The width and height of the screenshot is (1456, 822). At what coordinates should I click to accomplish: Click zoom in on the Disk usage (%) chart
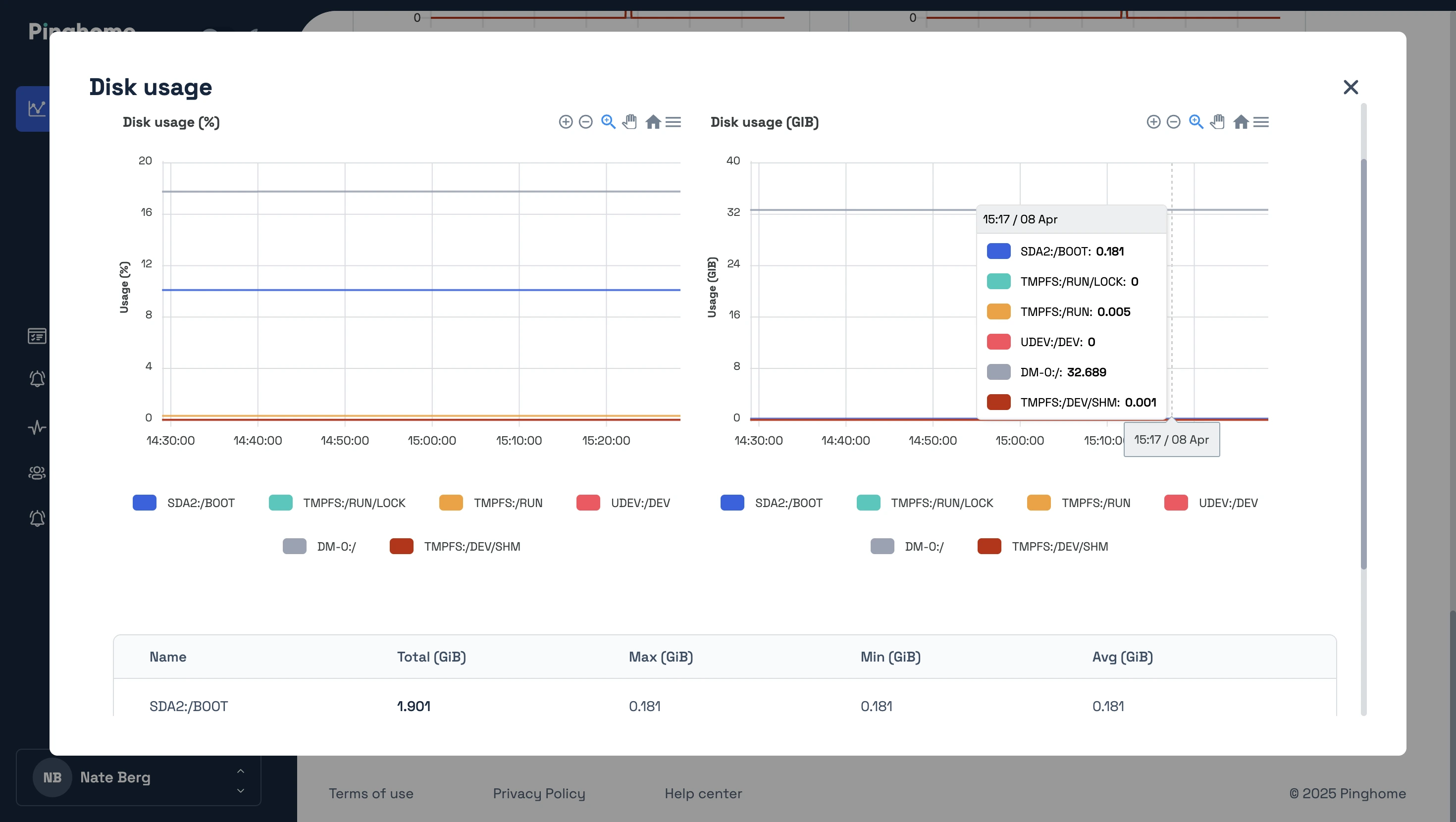tap(567, 121)
